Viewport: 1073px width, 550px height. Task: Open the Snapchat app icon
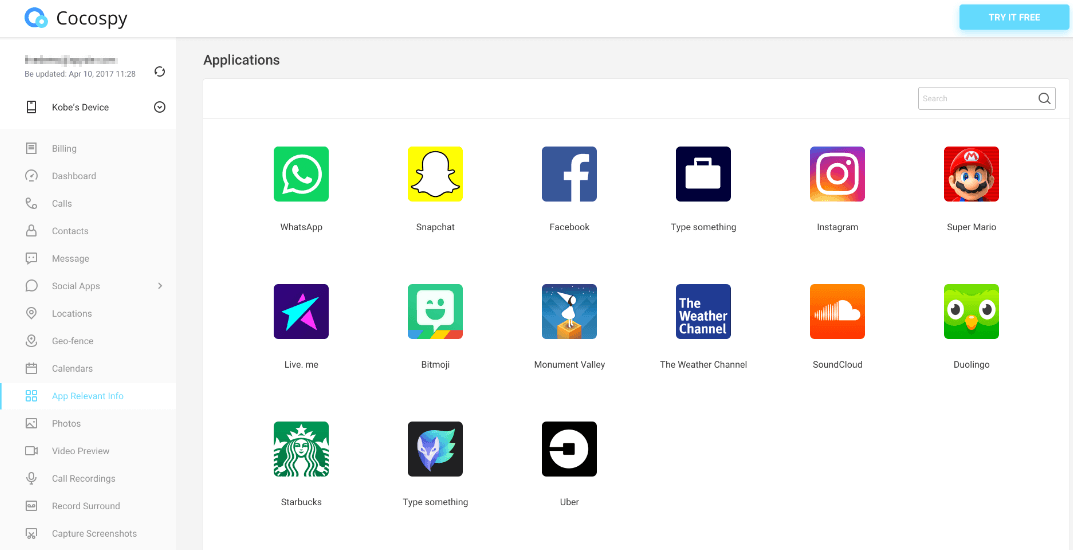pos(435,174)
